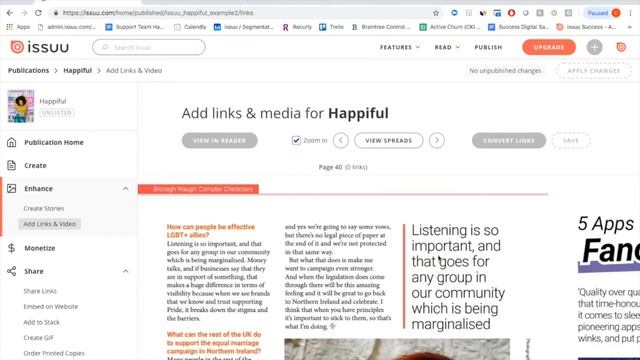
Task: Open the issuu account avatar icon
Action: (x=621, y=47)
